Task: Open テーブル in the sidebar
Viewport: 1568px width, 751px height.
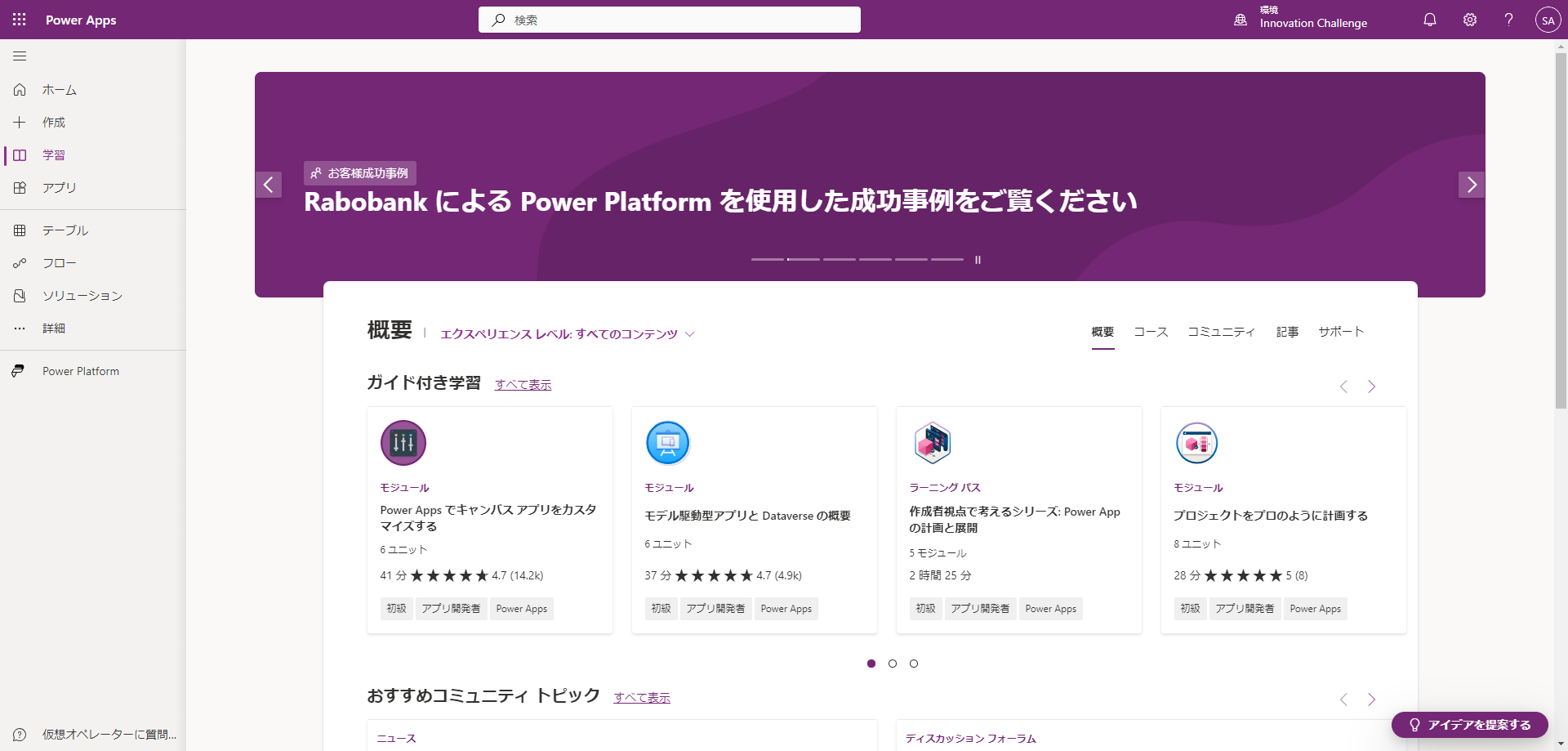Action: (93, 230)
